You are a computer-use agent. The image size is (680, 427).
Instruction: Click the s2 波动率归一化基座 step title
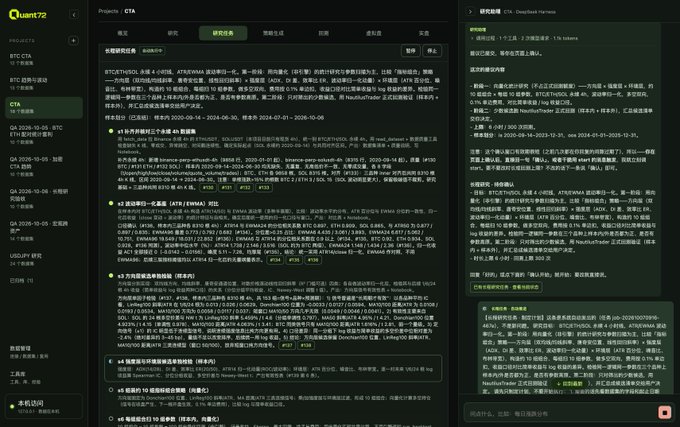tap(168, 204)
